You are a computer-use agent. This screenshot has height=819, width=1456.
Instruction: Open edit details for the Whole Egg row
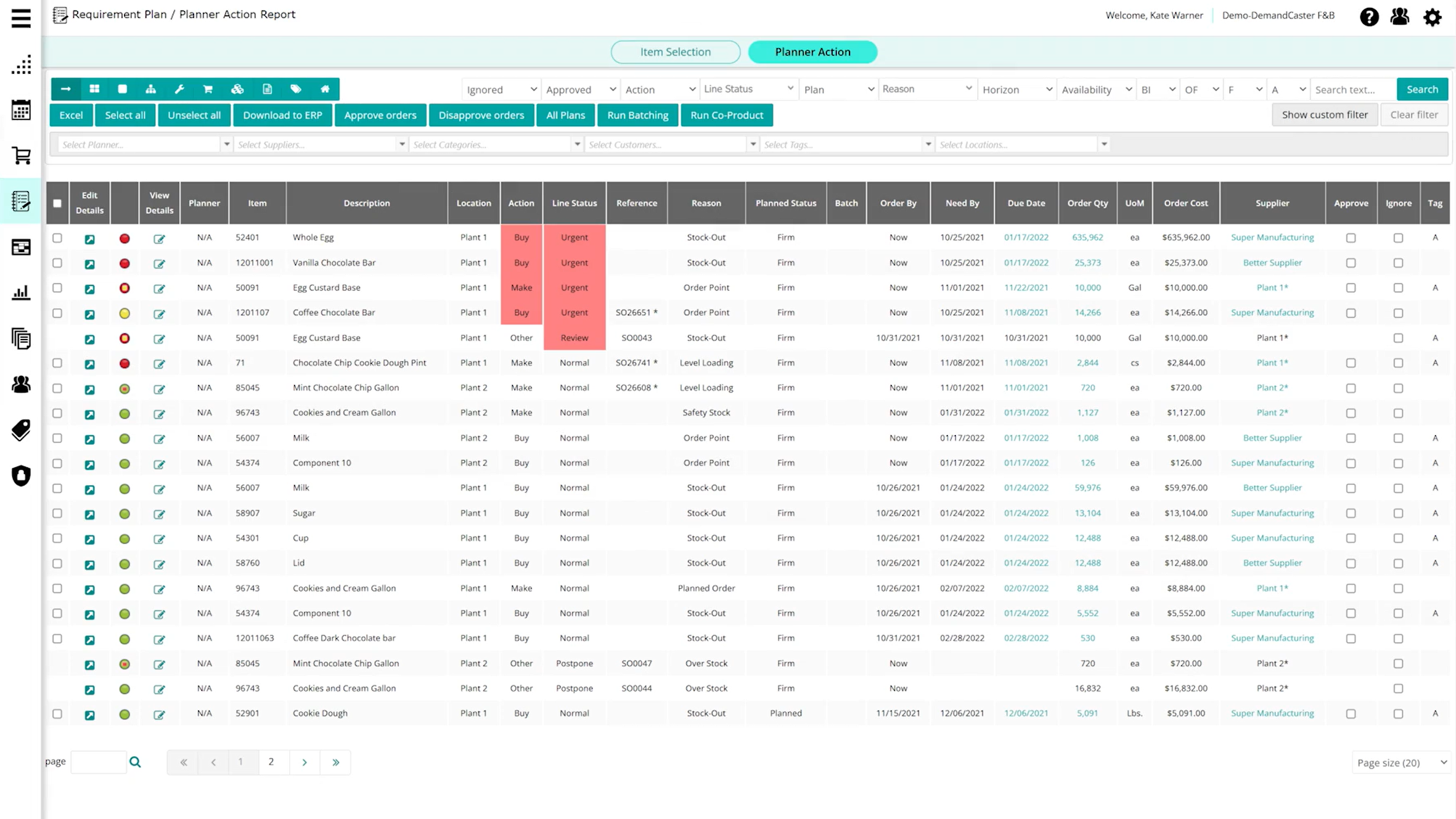click(89, 238)
